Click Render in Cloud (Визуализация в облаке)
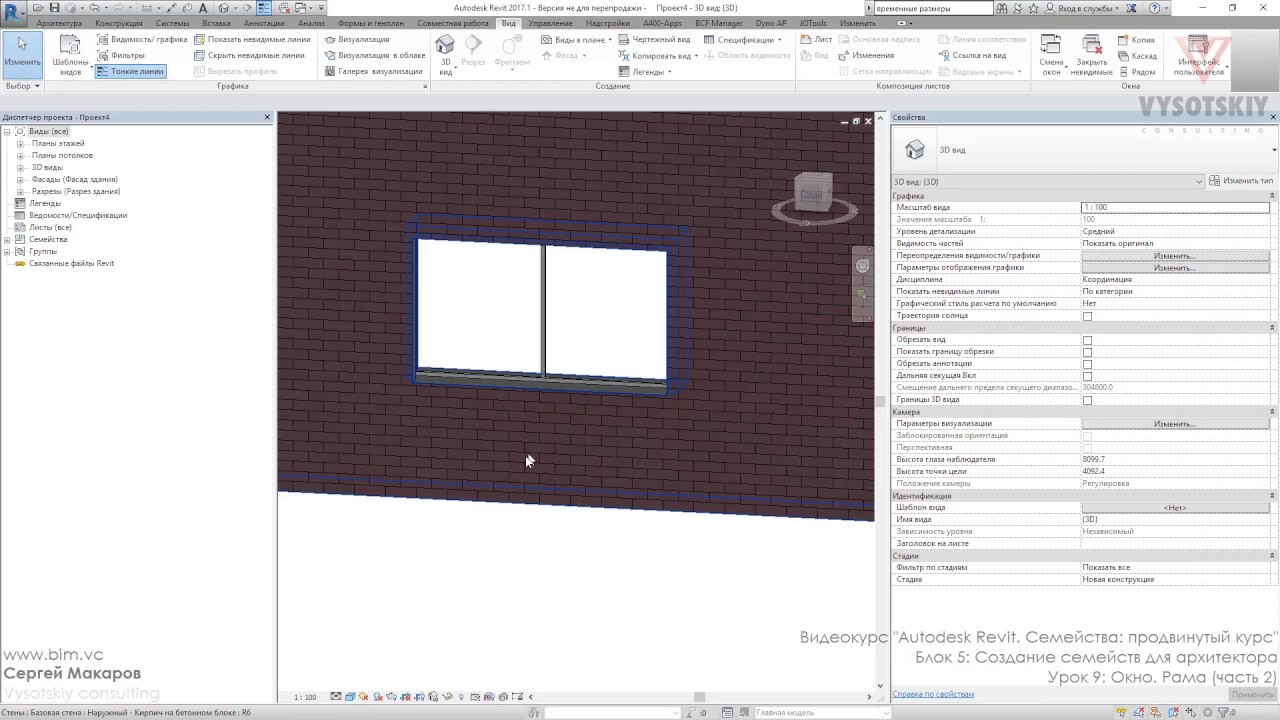The height and width of the screenshot is (720, 1280). click(x=375, y=56)
